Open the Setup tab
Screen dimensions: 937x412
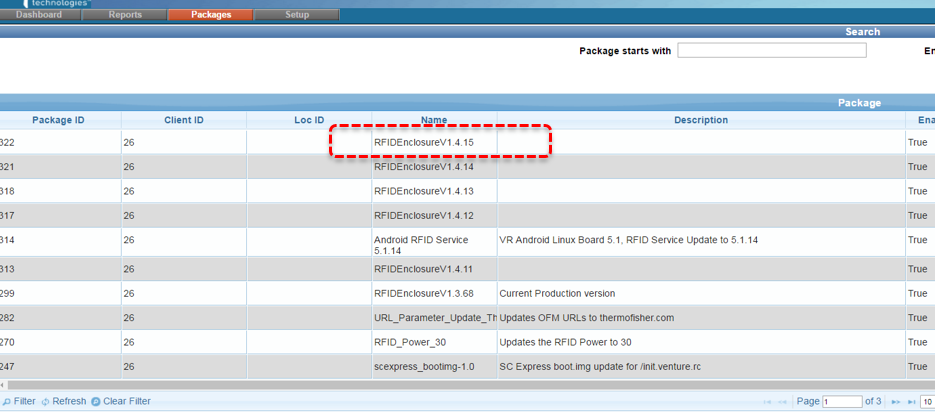coord(297,15)
